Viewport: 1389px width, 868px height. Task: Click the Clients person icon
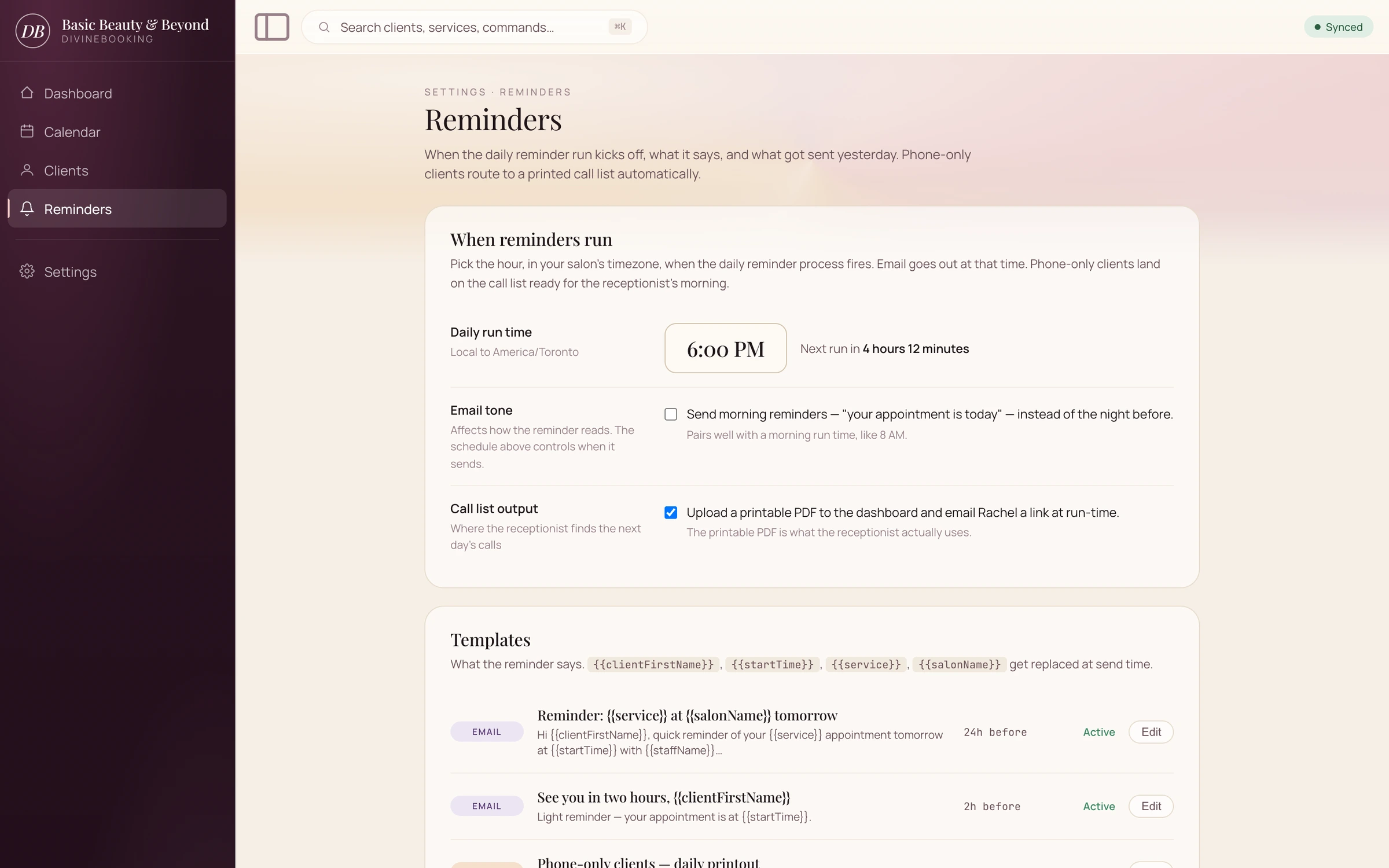pos(27,170)
